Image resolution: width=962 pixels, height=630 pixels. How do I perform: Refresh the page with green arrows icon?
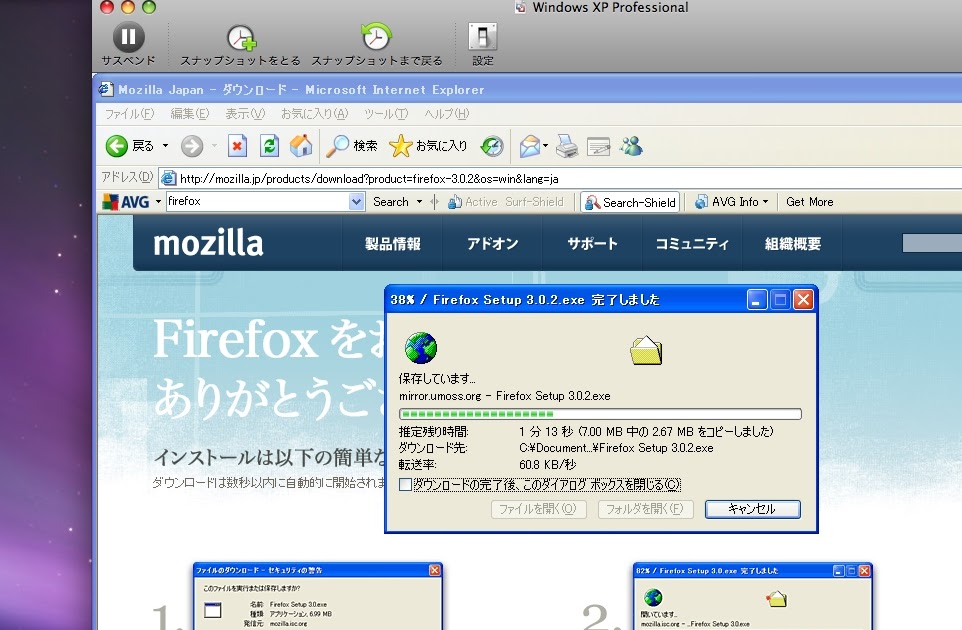point(269,146)
